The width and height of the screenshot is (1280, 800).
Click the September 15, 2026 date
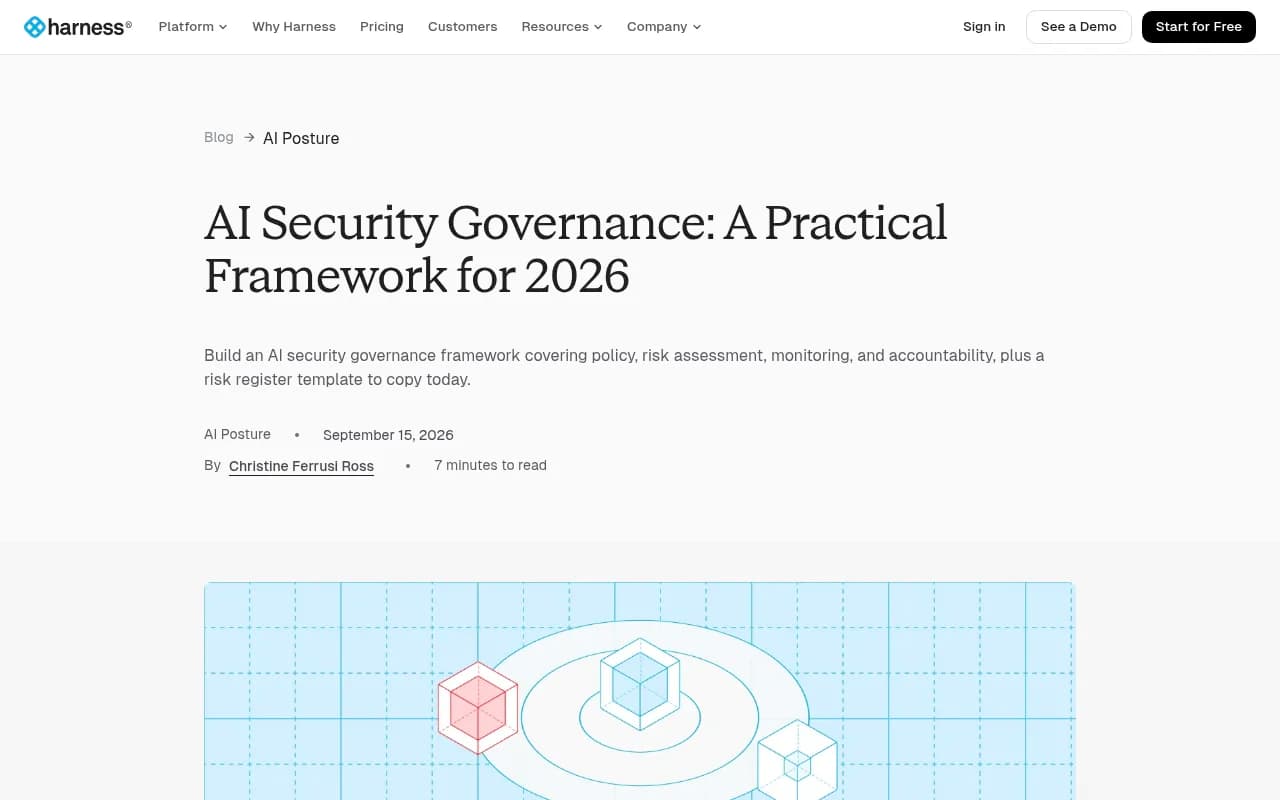[388, 435]
